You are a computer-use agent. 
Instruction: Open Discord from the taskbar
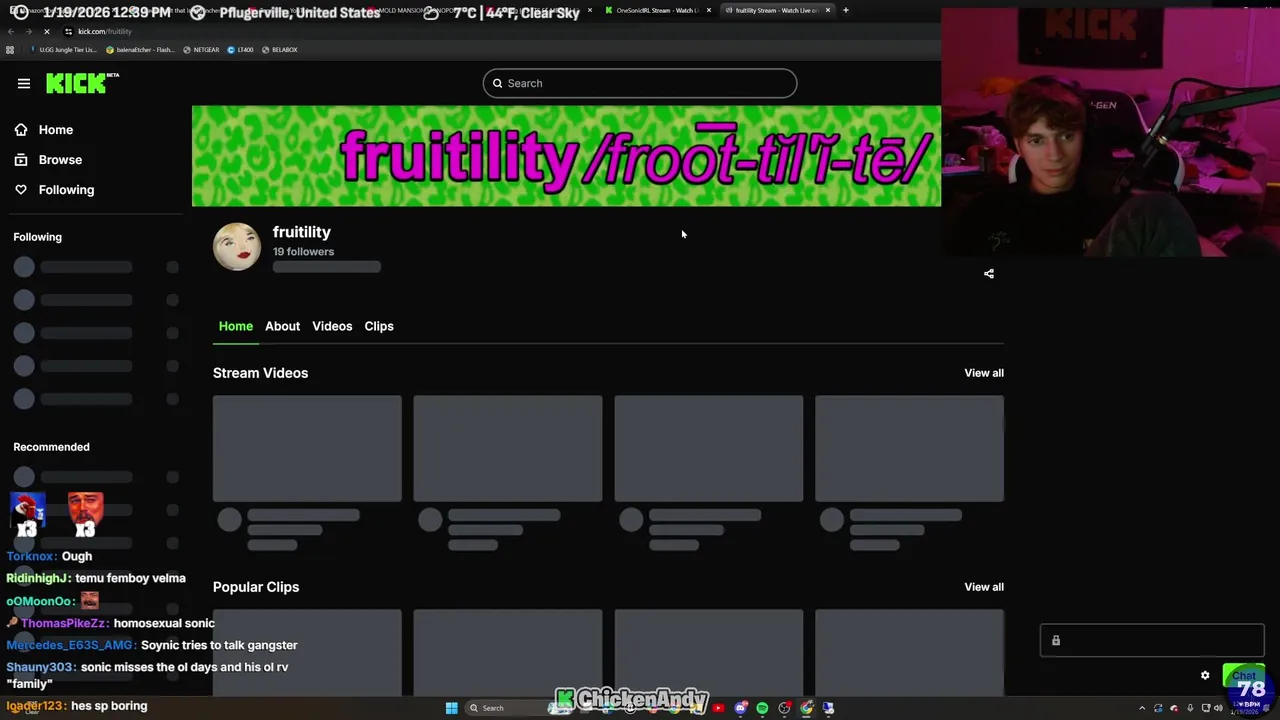[740, 708]
